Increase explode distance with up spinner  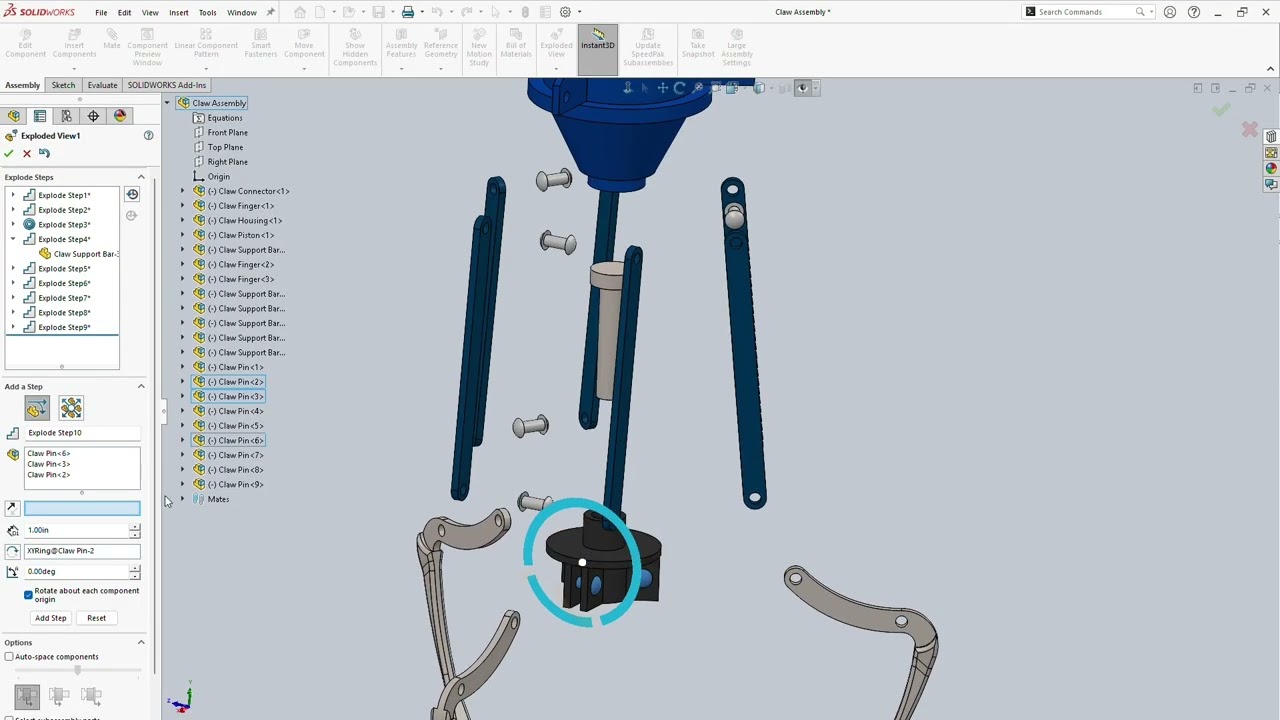(135, 527)
